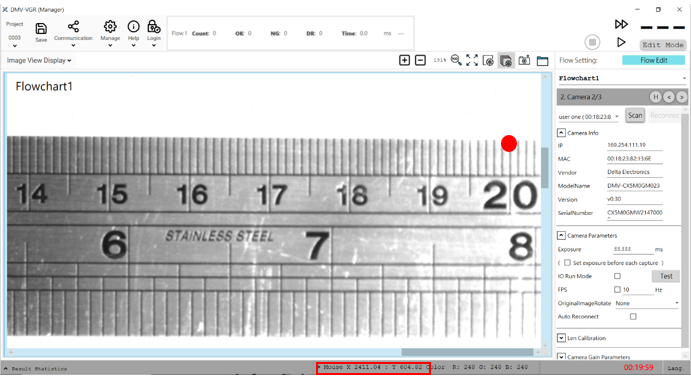
Task: Click the fit-to-screen expand arrows icon
Action: 472,60
